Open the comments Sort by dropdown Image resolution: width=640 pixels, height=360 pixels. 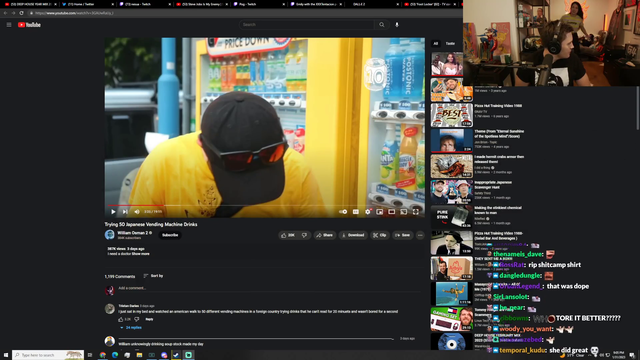click(x=153, y=276)
